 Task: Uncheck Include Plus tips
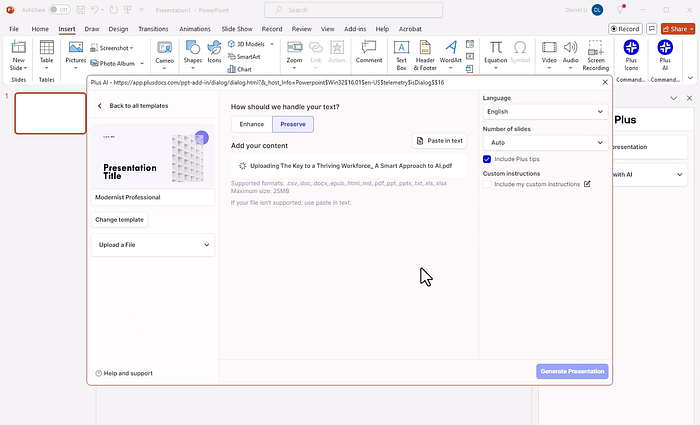[x=487, y=159]
